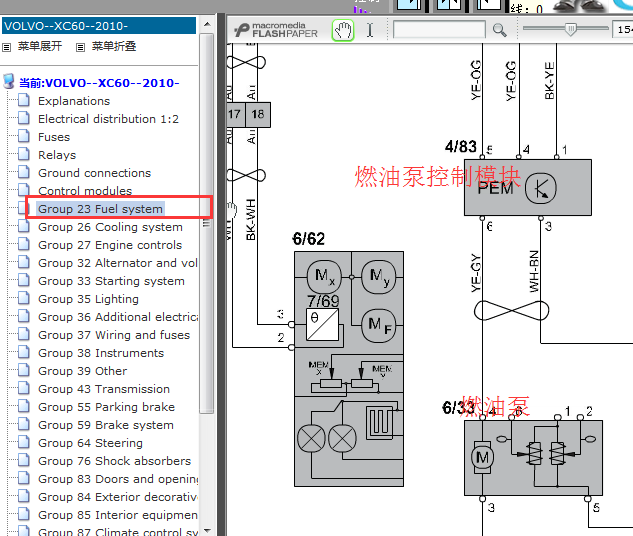Open Group 27 Engine controls

110,245
